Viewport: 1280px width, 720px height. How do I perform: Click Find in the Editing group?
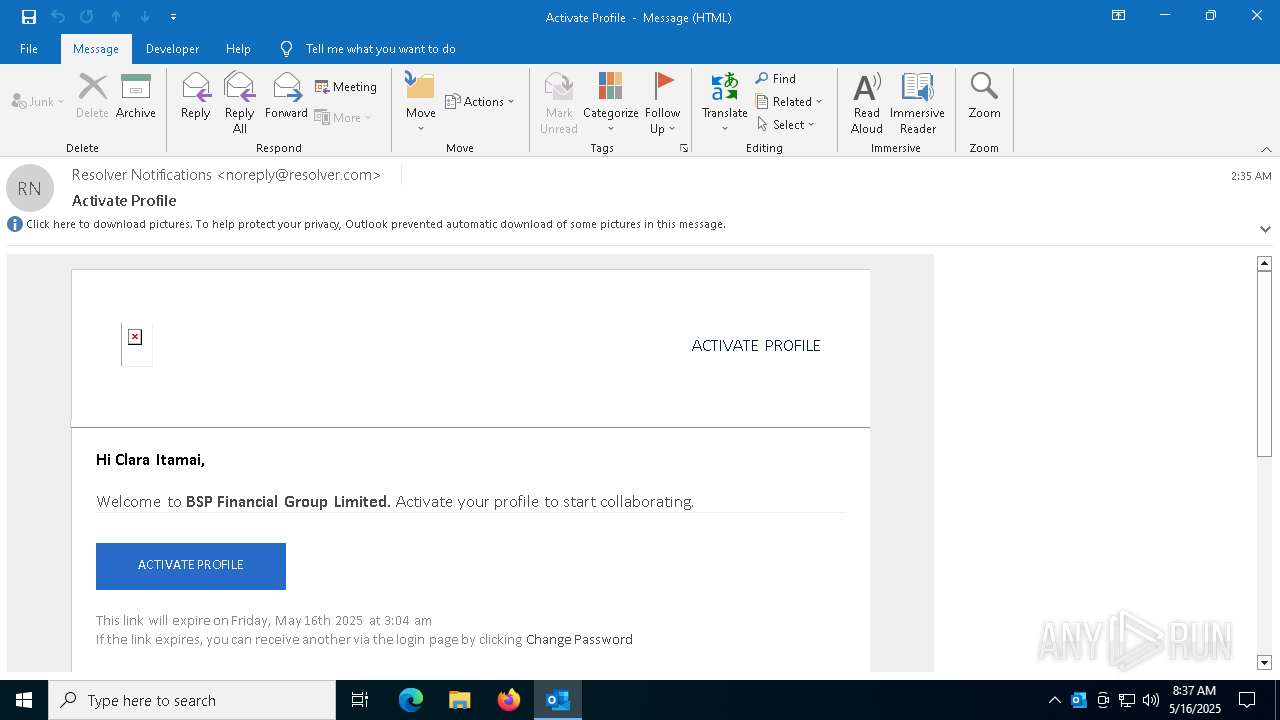click(x=776, y=78)
